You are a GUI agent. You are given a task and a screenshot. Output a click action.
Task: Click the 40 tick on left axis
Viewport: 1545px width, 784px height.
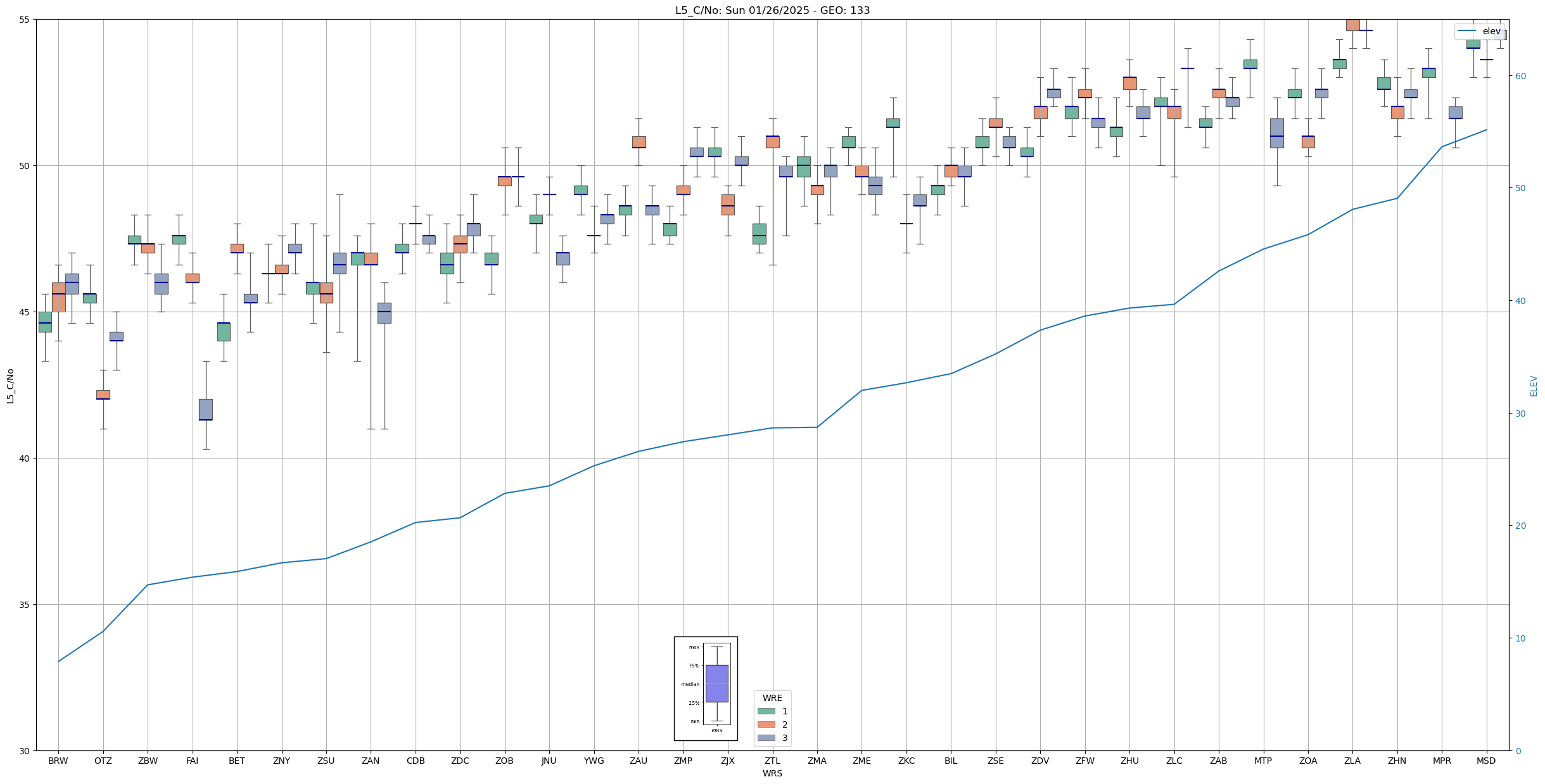pos(25,458)
